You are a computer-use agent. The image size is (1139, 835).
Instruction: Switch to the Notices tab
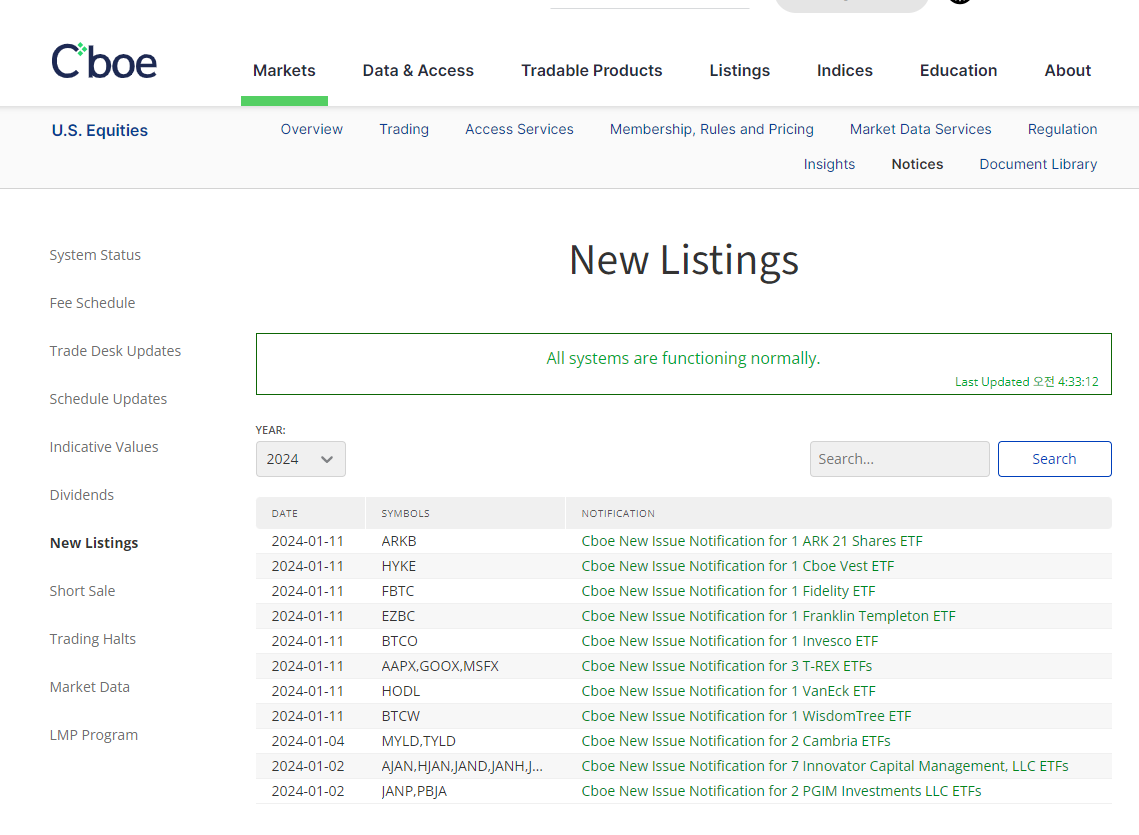(917, 164)
